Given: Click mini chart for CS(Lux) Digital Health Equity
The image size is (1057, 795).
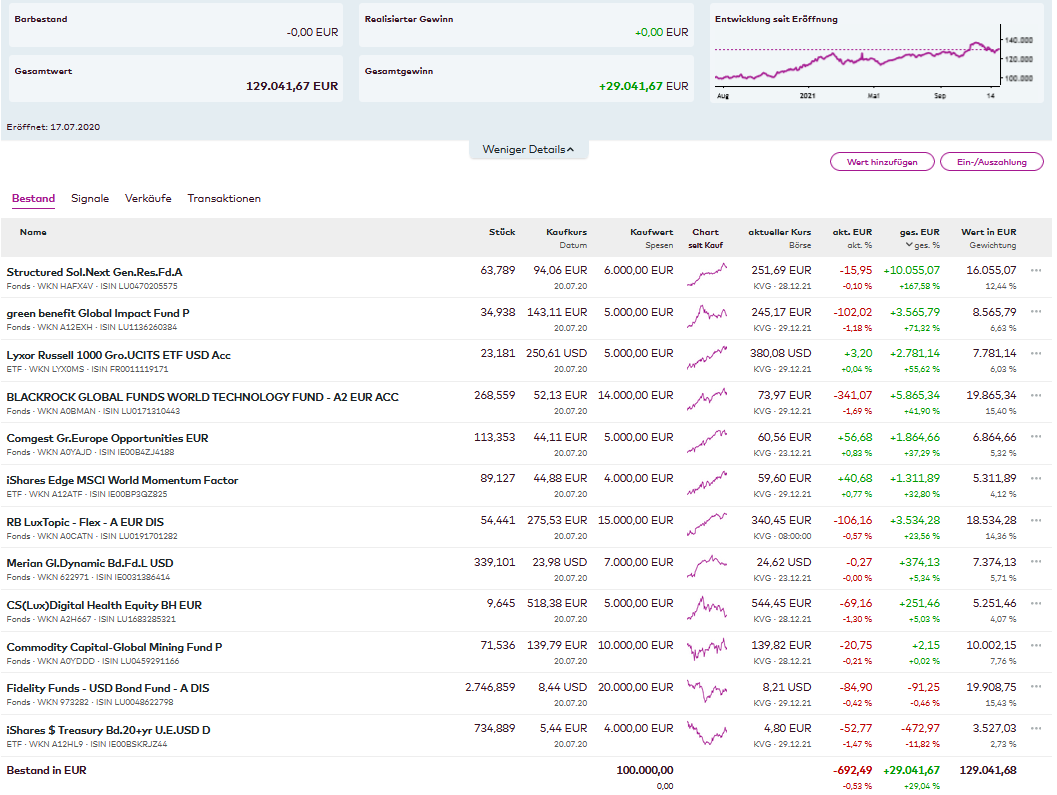Looking at the screenshot, I should point(706,606).
